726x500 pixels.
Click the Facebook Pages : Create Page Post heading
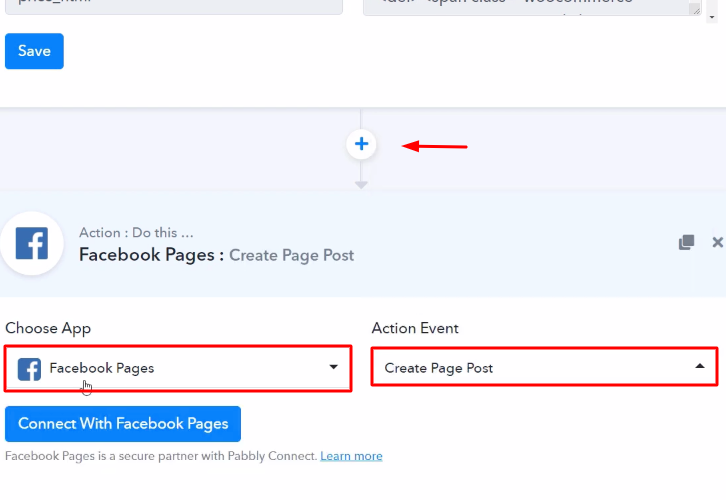[x=216, y=255]
